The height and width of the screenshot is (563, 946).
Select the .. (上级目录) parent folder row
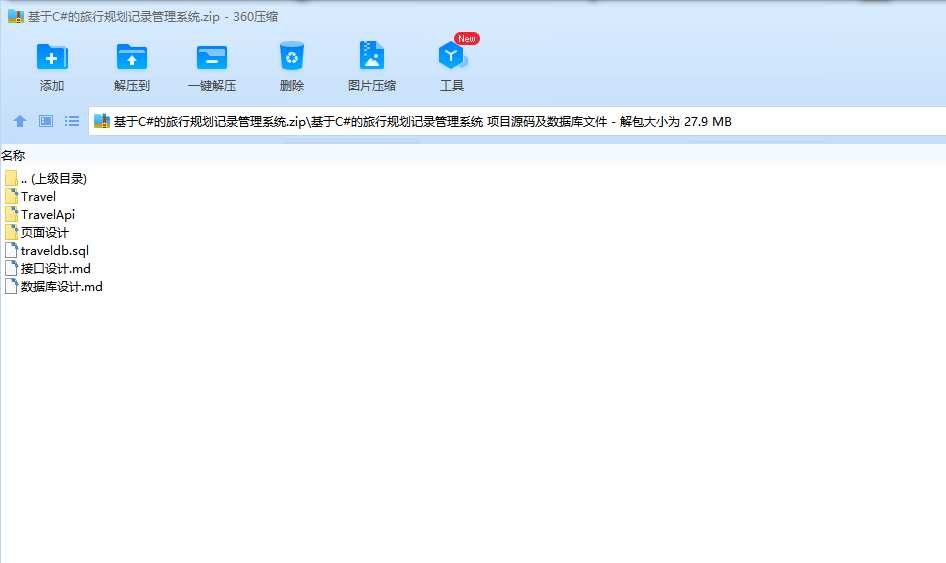point(46,179)
